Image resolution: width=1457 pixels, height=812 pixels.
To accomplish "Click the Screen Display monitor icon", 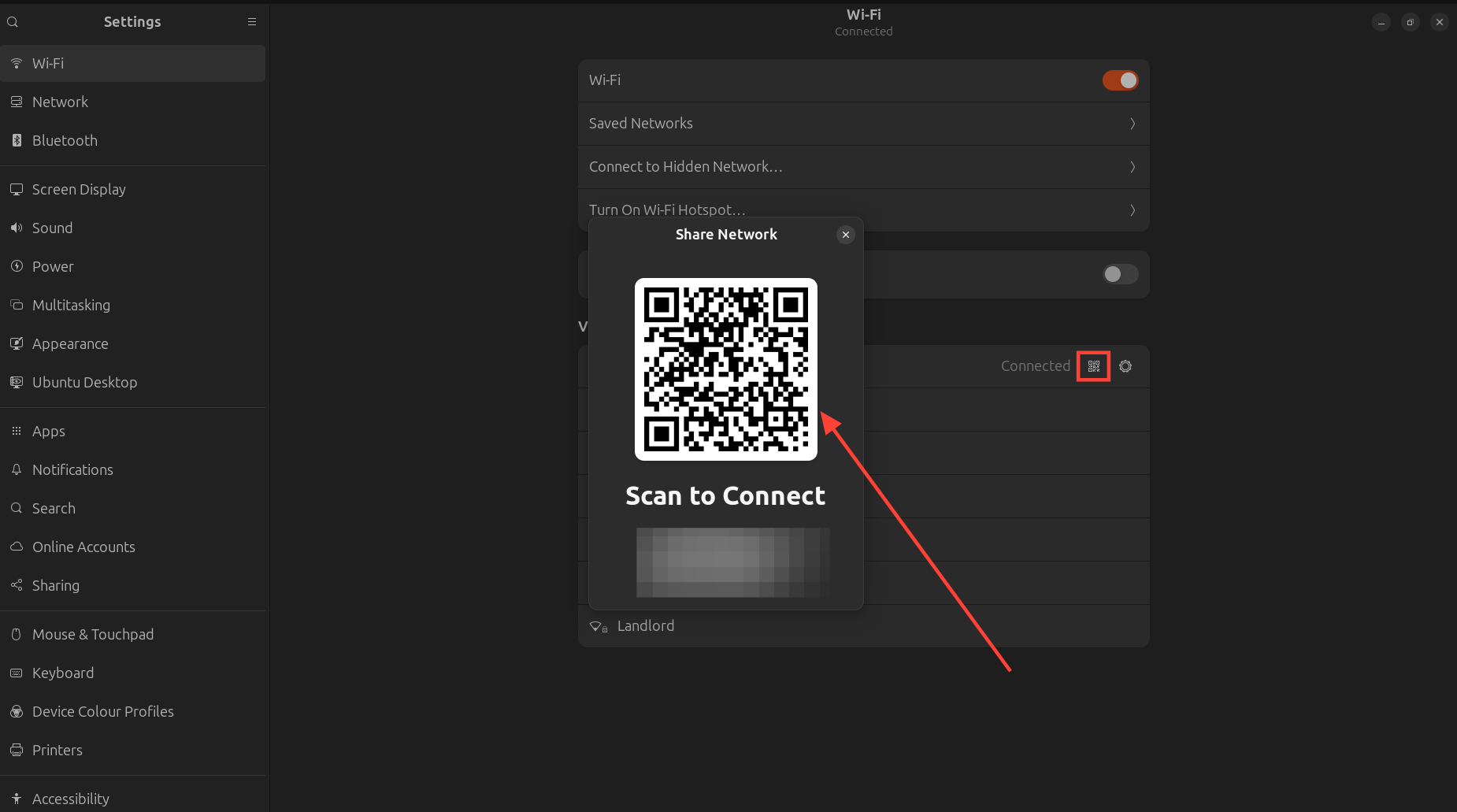I will click(17, 189).
